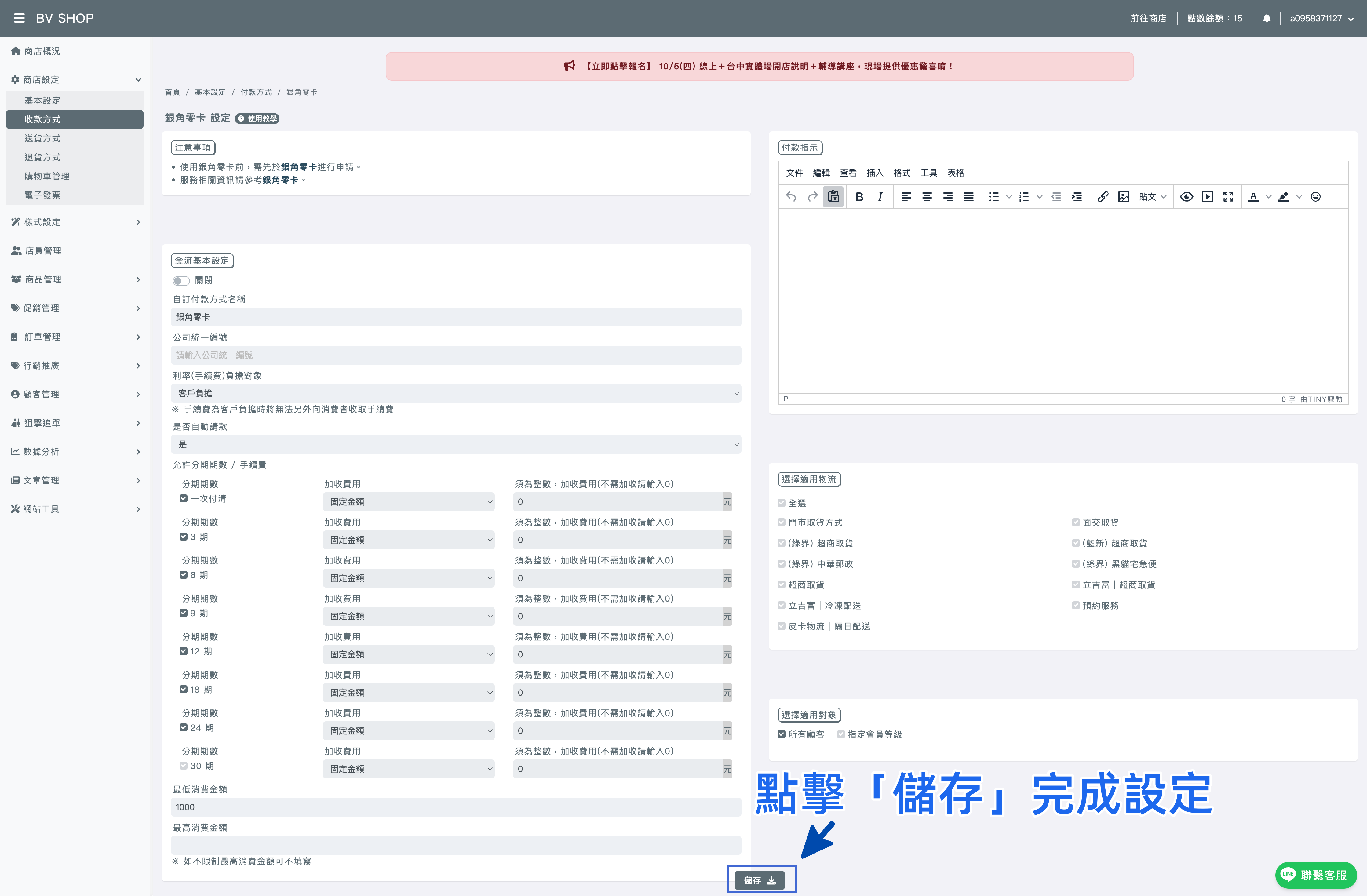Uncheck the 12 期 installment checkbox
Image resolution: width=1367 pixels, height=896 pixels.
(x=183, y=651)
